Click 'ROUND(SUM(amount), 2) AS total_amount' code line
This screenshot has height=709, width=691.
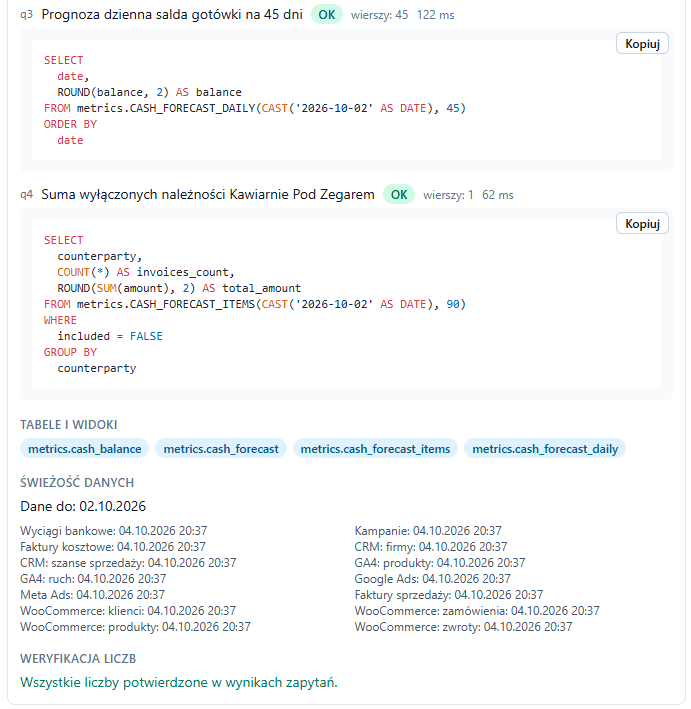pyautogui.click(x=179, y=288)
